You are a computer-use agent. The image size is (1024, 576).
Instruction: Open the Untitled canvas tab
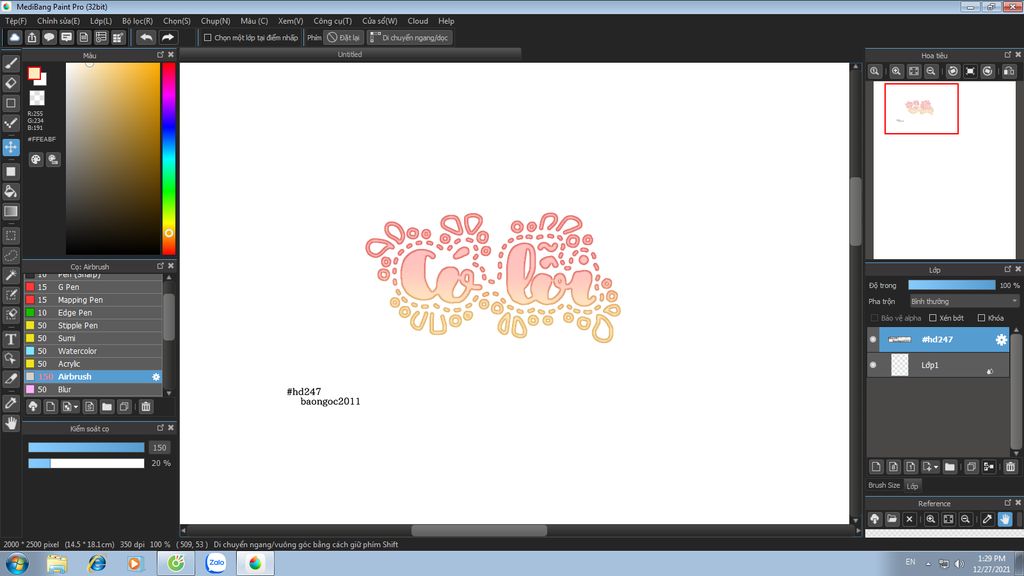349,54
